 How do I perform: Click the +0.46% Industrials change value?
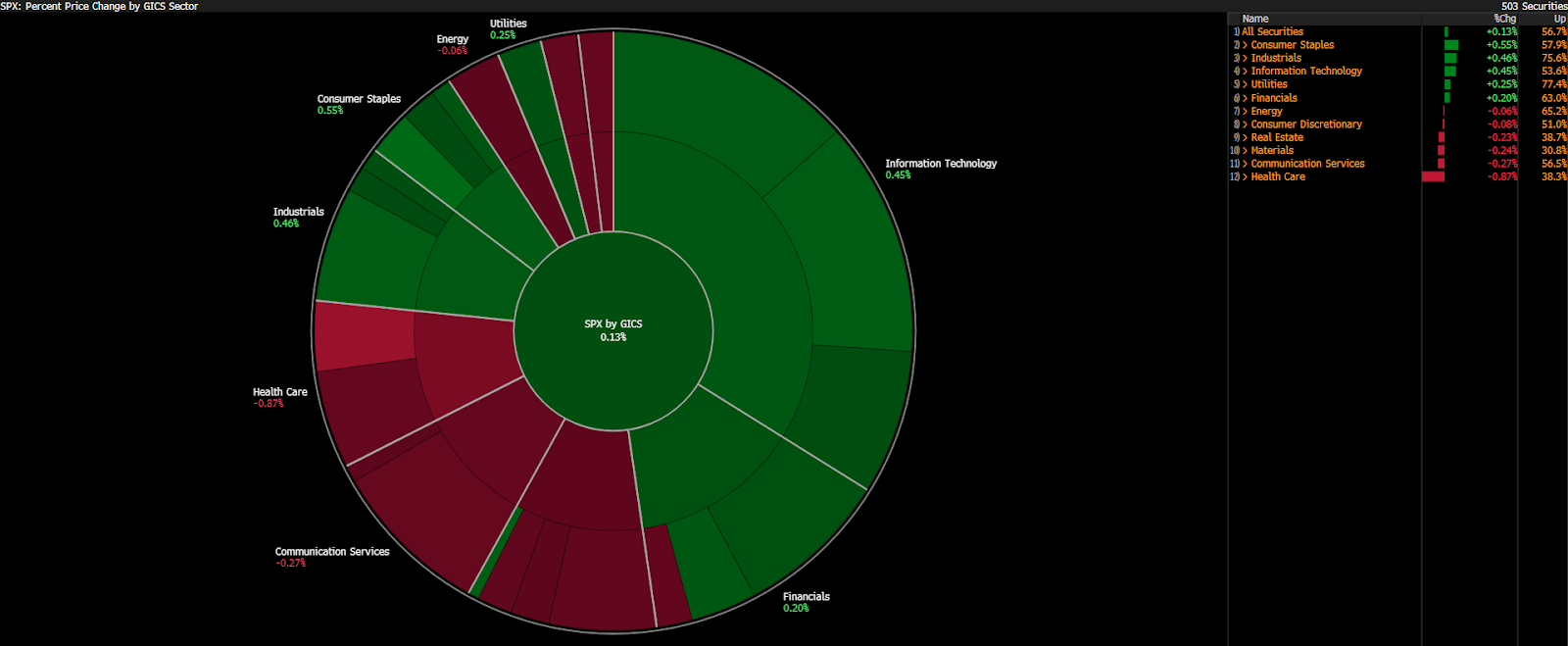click(x=1501, y=58)
